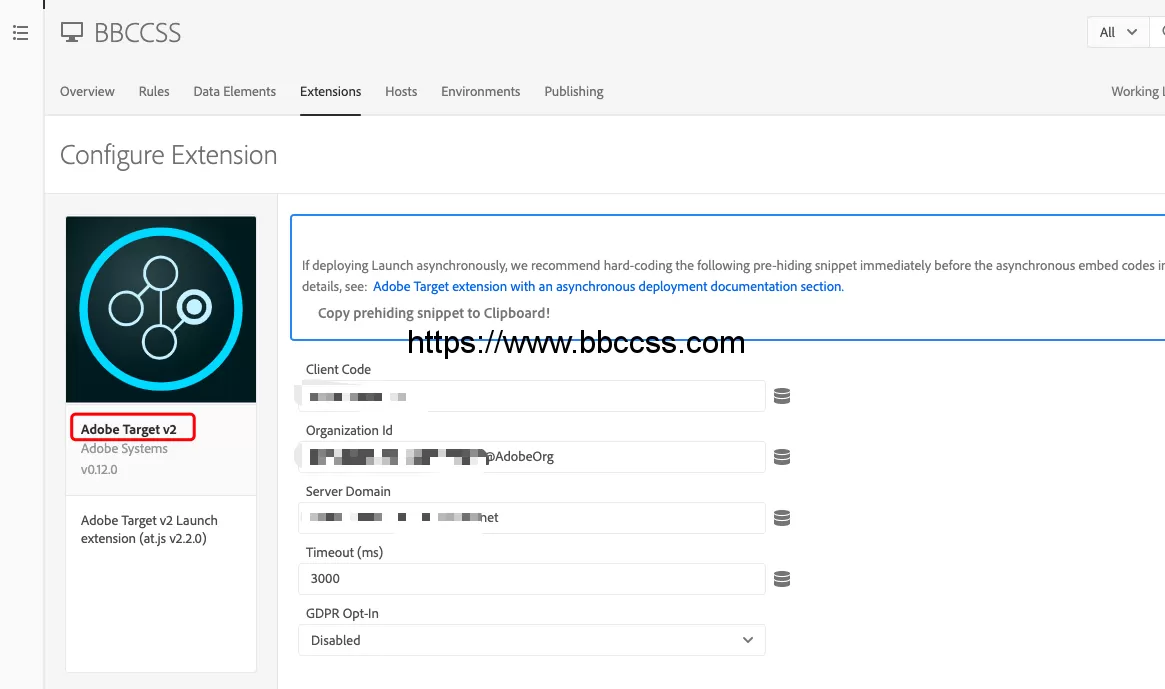Viewport: 1165px width, 689px height.
Task: Open data element picker for Organization Id
Action: tap(782, 457)
